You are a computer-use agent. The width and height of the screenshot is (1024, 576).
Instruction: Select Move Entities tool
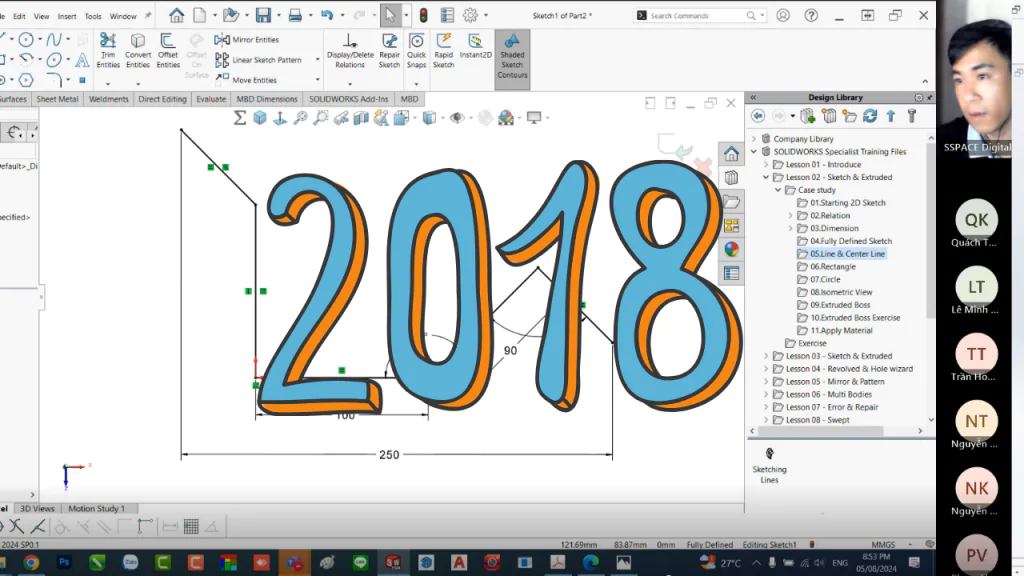[246, 80]
